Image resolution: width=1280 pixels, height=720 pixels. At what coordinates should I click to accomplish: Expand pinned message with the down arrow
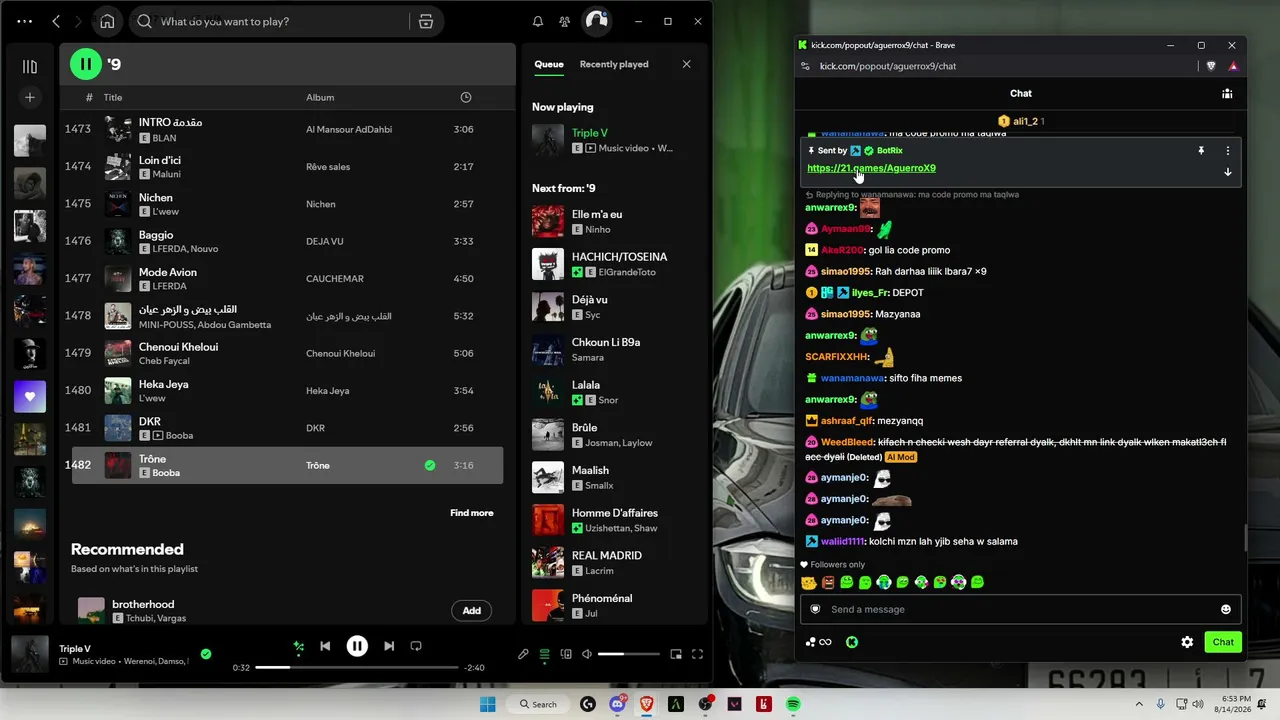1228,172
